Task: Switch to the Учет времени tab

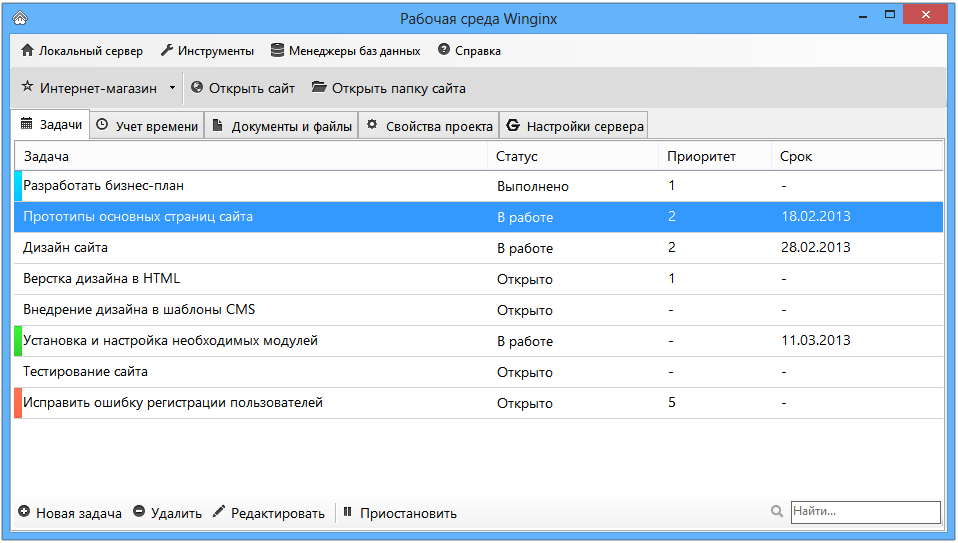Action: pyautogui.click(x=147, y=126)
